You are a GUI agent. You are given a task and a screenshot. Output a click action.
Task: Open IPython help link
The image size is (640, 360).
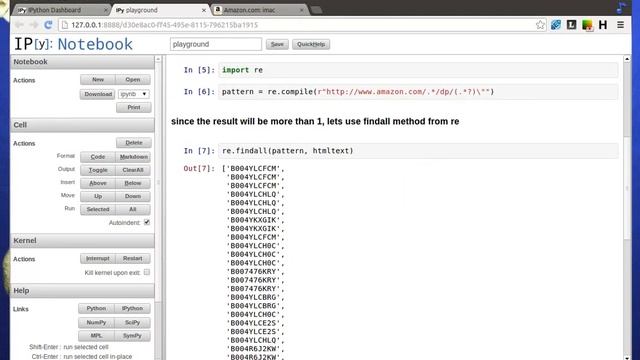[132, 309]
